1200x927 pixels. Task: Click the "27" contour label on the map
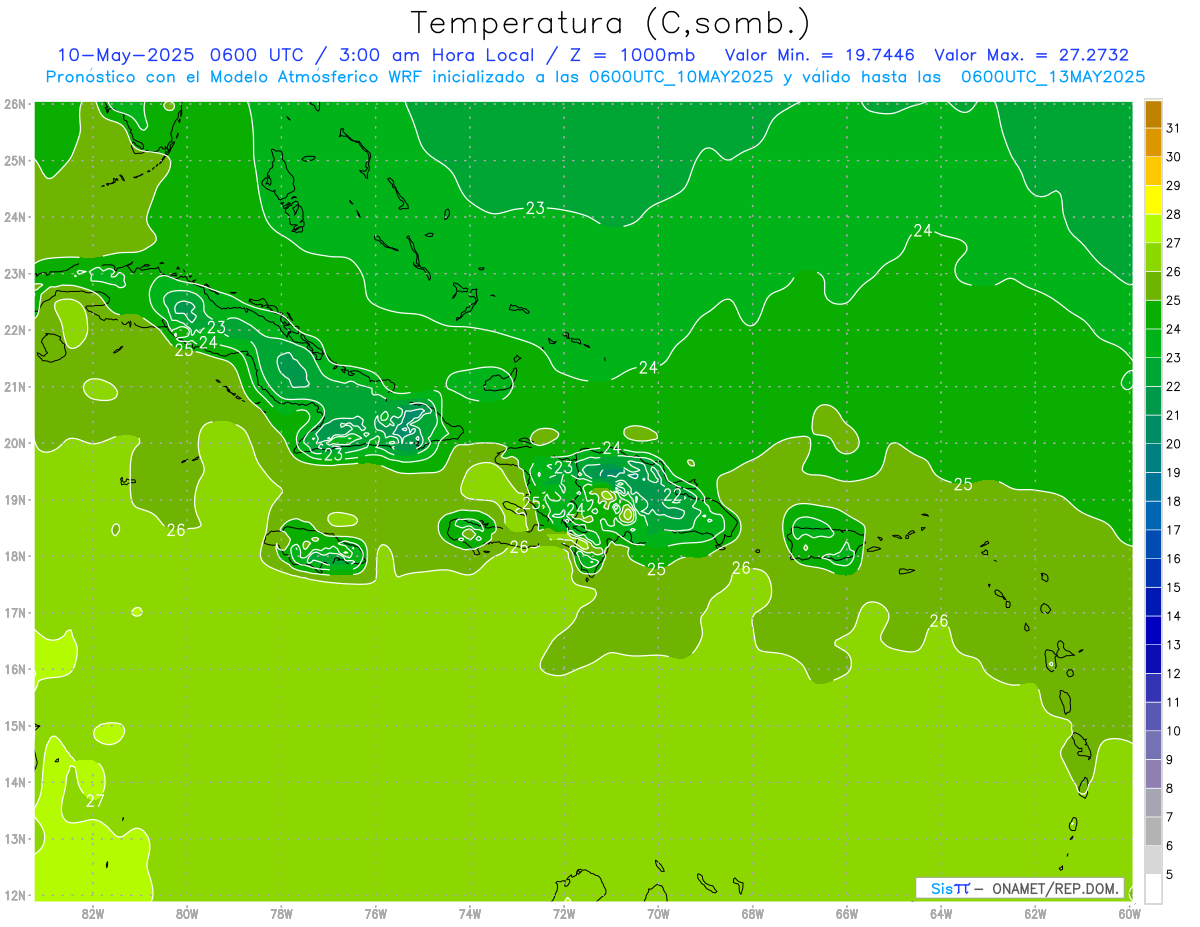(x=95, y=801)
